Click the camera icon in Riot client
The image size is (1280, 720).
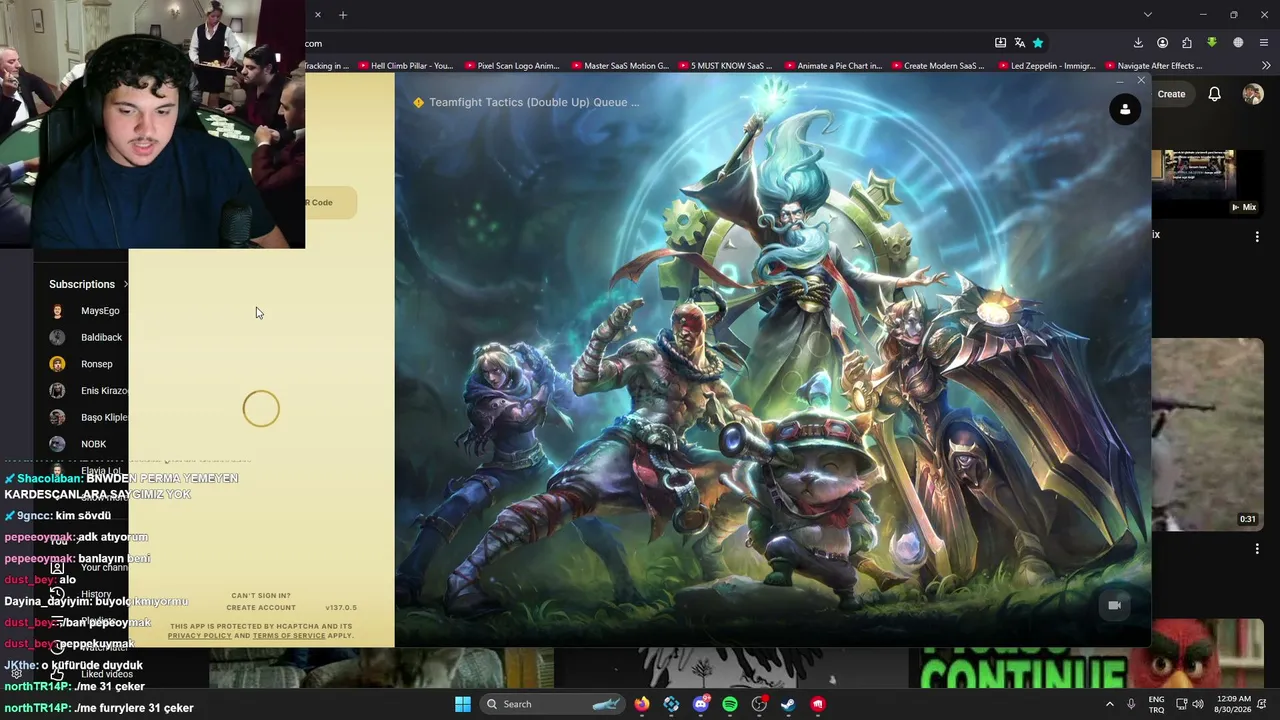click(x=1115, y=605)
